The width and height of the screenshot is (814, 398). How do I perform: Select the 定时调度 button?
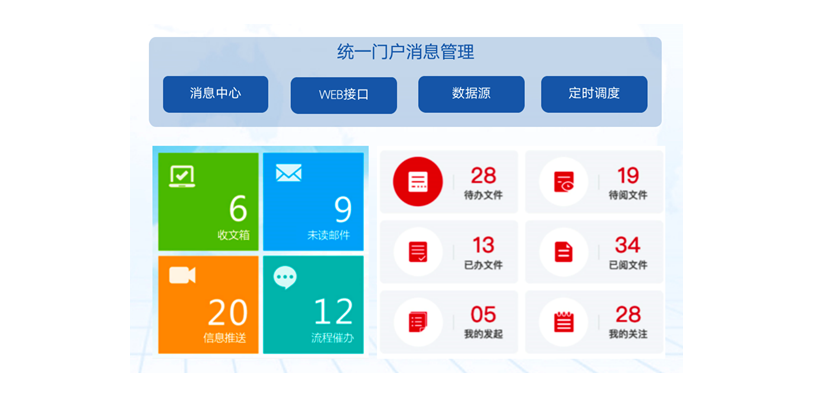(x=594, y=94)
